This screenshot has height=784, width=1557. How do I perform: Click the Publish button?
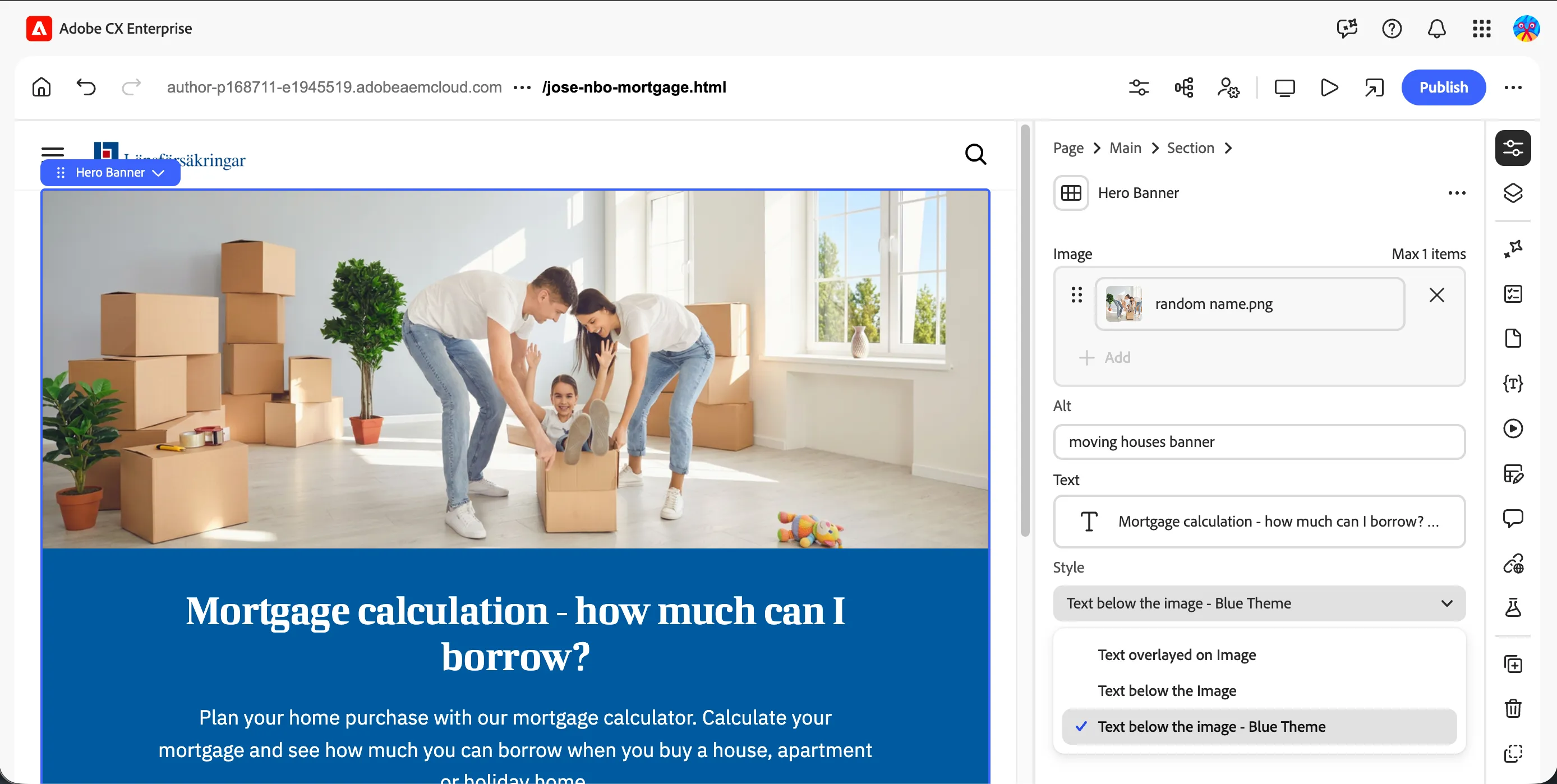coord(1443,87)
